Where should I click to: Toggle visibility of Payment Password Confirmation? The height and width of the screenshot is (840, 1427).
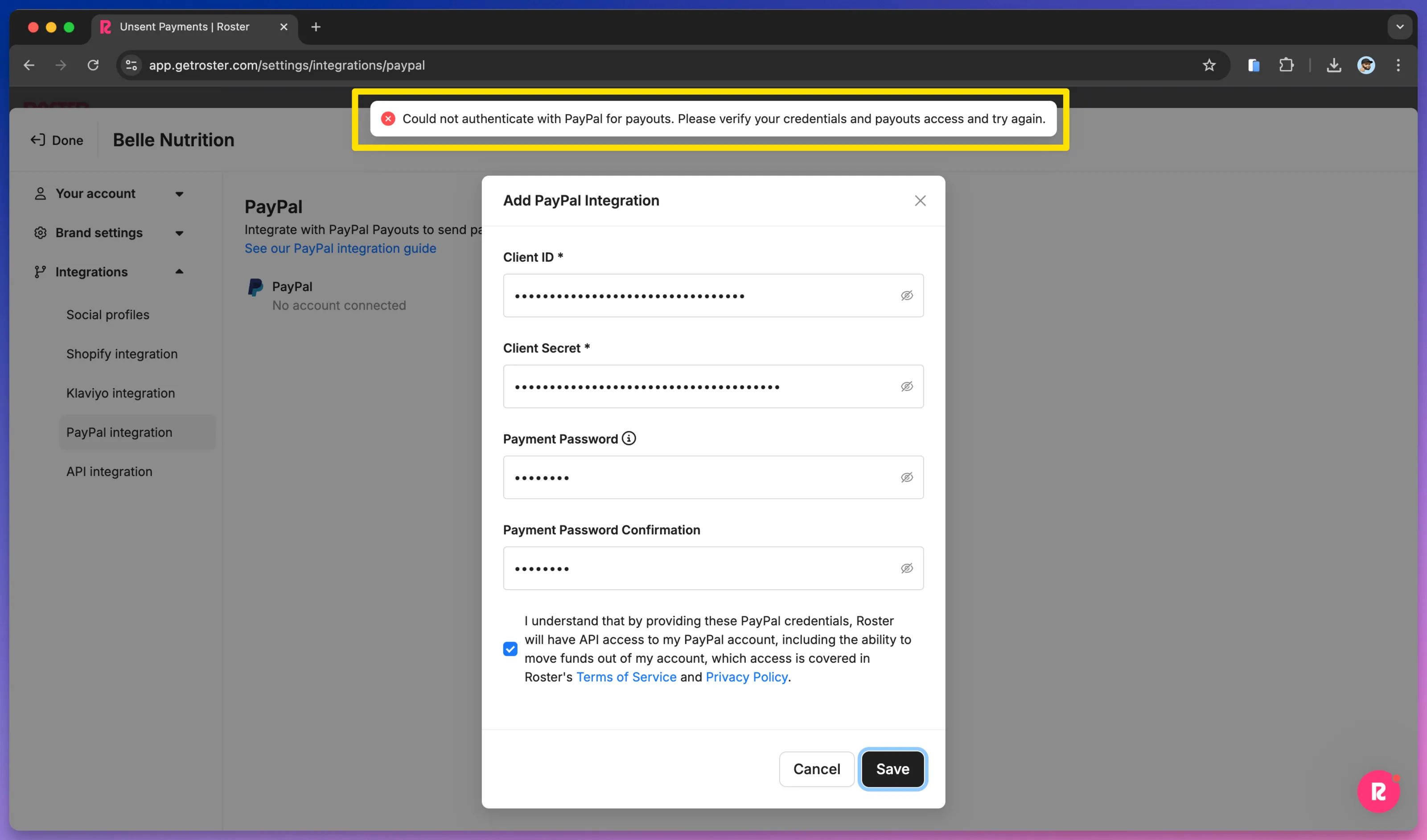(x=907, y=568)
